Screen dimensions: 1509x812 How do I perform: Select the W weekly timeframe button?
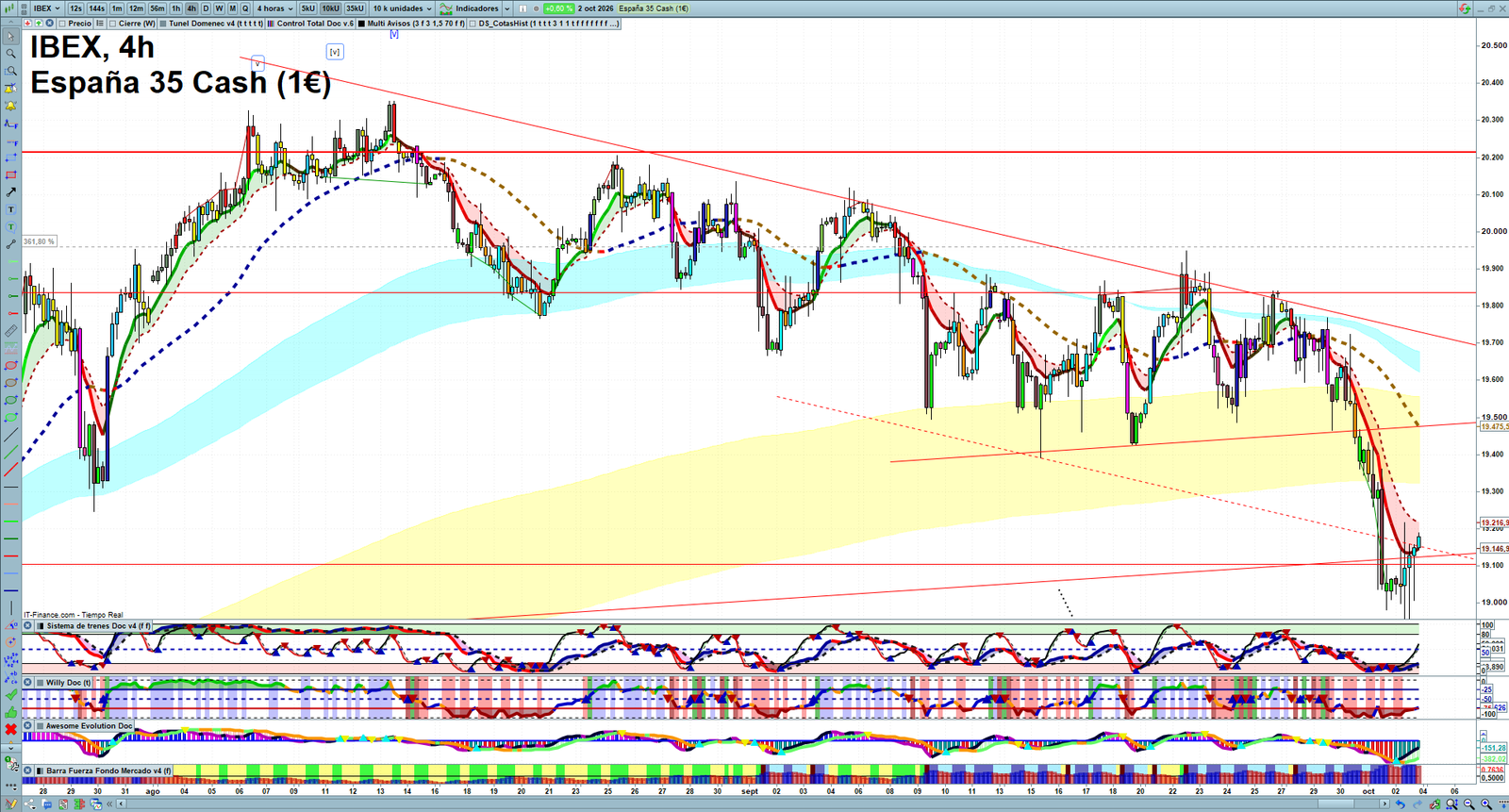pyautogui.click(x=219, y=8)
